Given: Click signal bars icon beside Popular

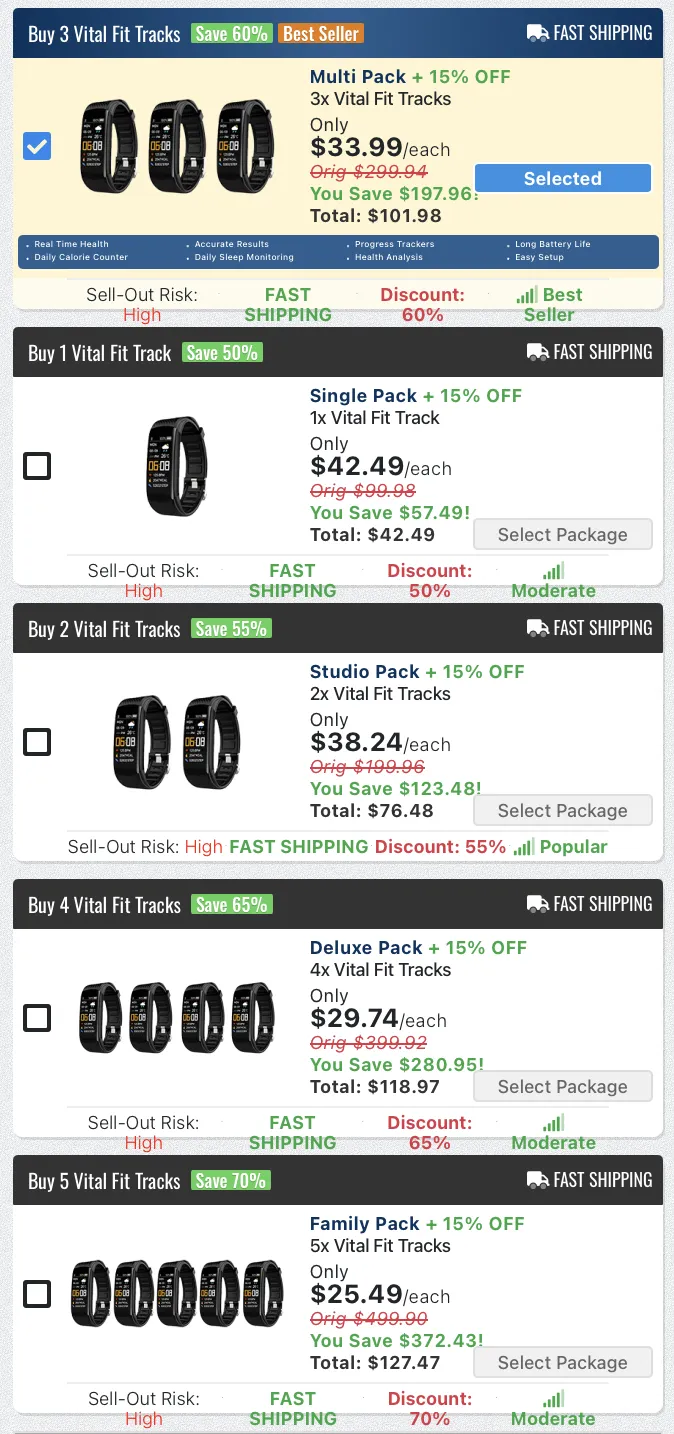Looking at the screenshot, I should pyautogui.click(x=523, y=847).
